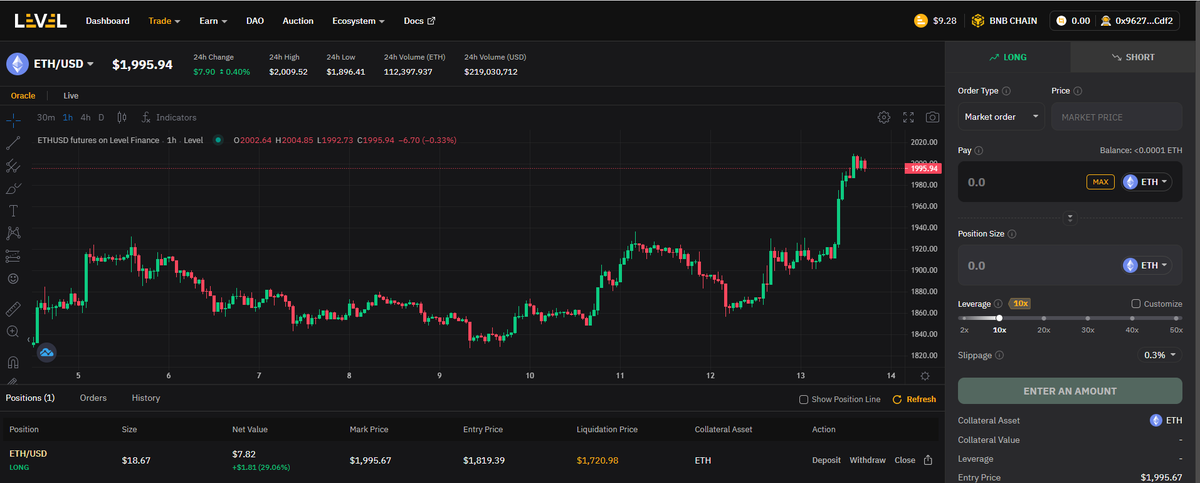1200x483 pixels.
Task: Select the chart patterns tool
Action: coord(13,233)
